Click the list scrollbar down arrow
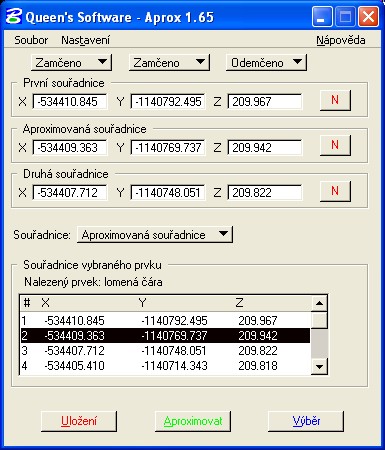The image size is (385, 450). point(319,366)
